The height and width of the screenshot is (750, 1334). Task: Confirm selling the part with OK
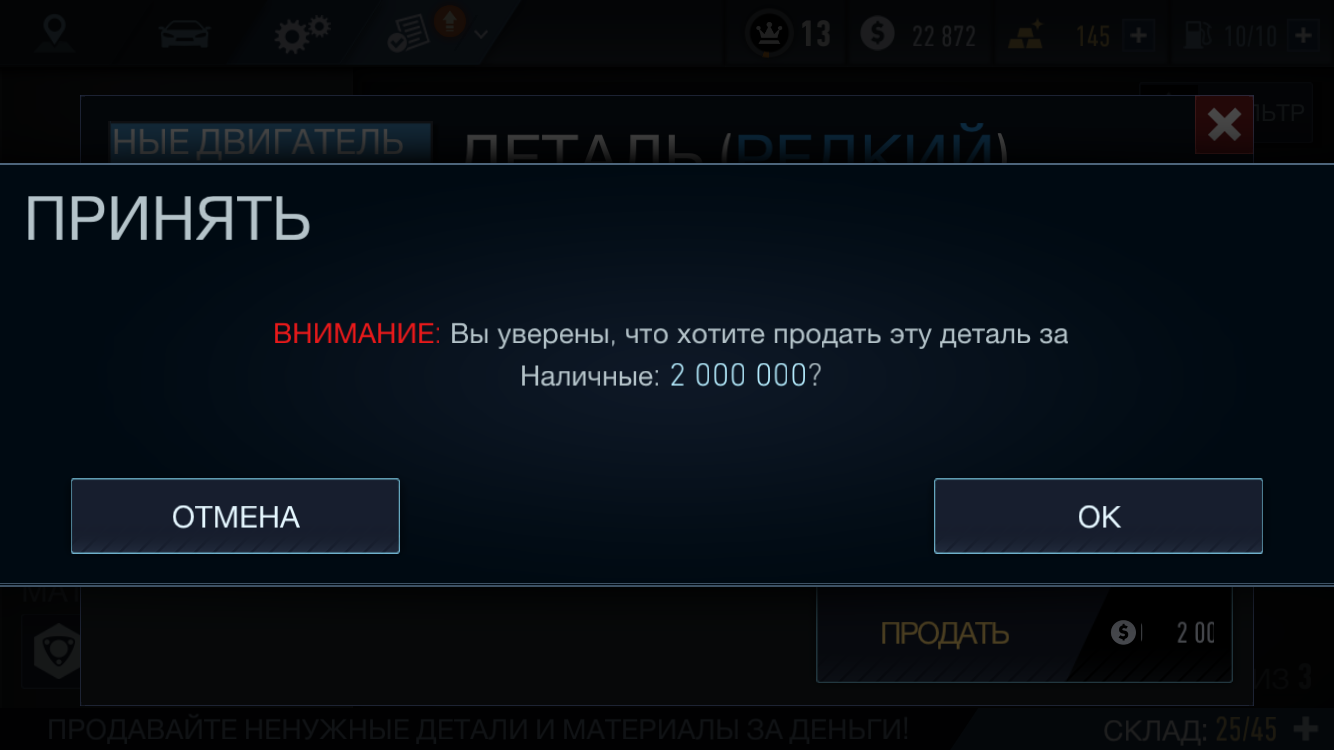coord(1098,516)
